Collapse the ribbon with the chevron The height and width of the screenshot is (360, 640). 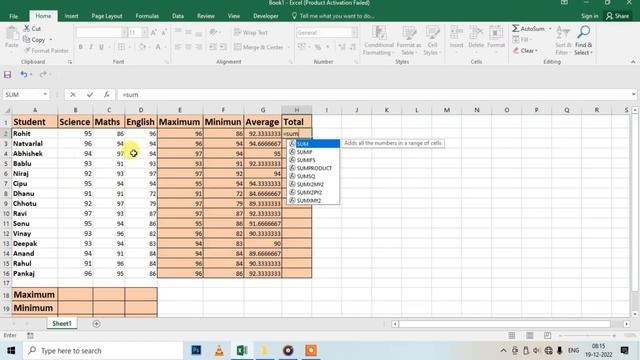click(633, 62)
